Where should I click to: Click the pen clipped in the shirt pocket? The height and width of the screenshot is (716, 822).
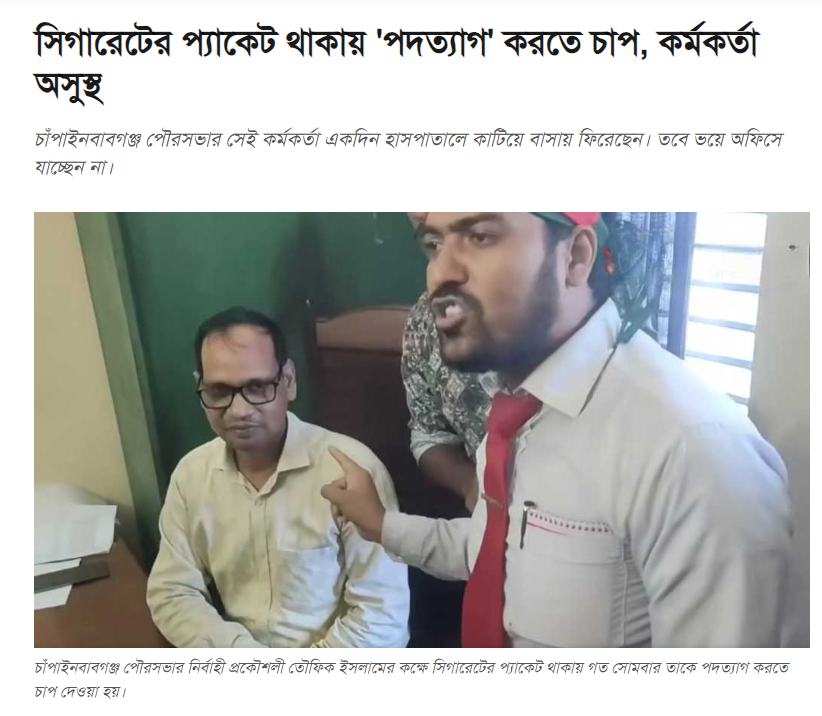coord(526,524)
